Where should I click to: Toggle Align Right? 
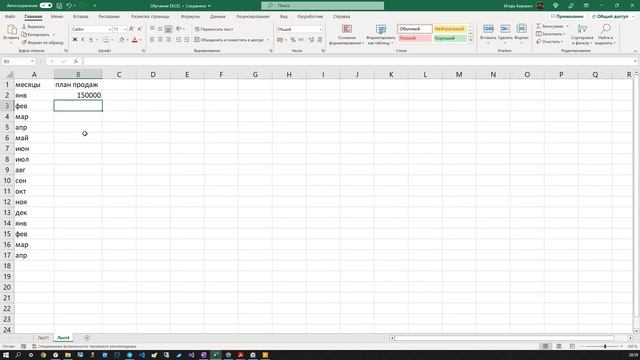coord(168,40)
